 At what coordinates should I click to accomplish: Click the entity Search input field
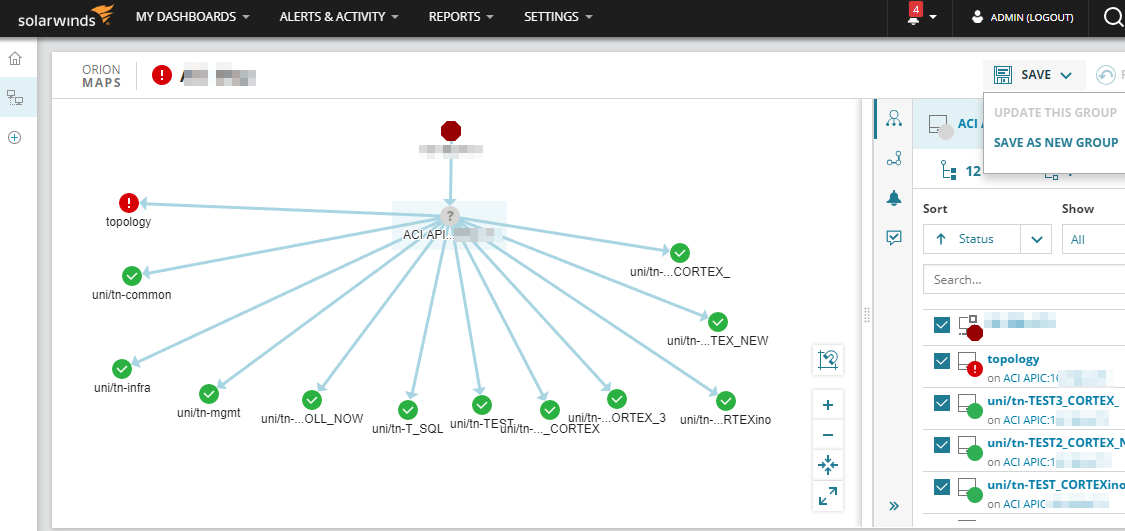[x=1020, y=280]
